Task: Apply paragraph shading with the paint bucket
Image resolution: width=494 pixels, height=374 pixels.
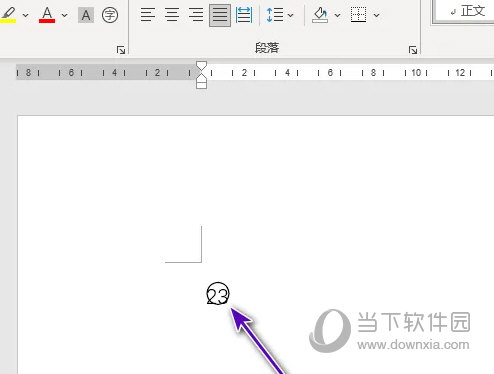Action: (x=320, y=15)
